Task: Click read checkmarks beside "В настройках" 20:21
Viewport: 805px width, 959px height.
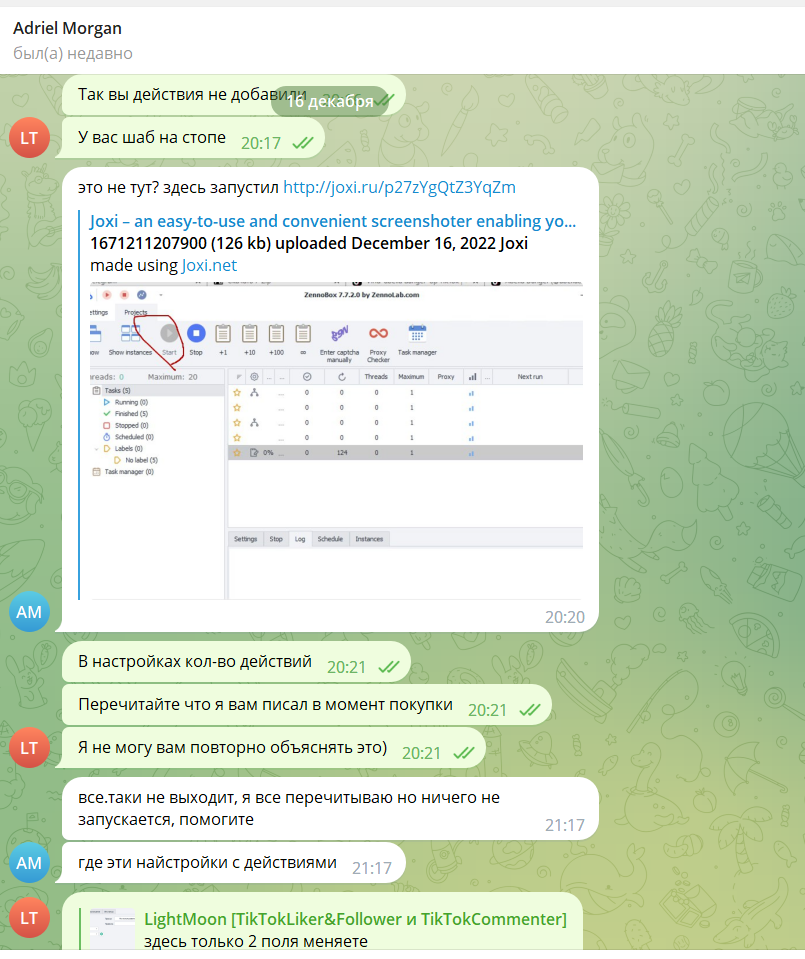Action: (x=388, y=667)
